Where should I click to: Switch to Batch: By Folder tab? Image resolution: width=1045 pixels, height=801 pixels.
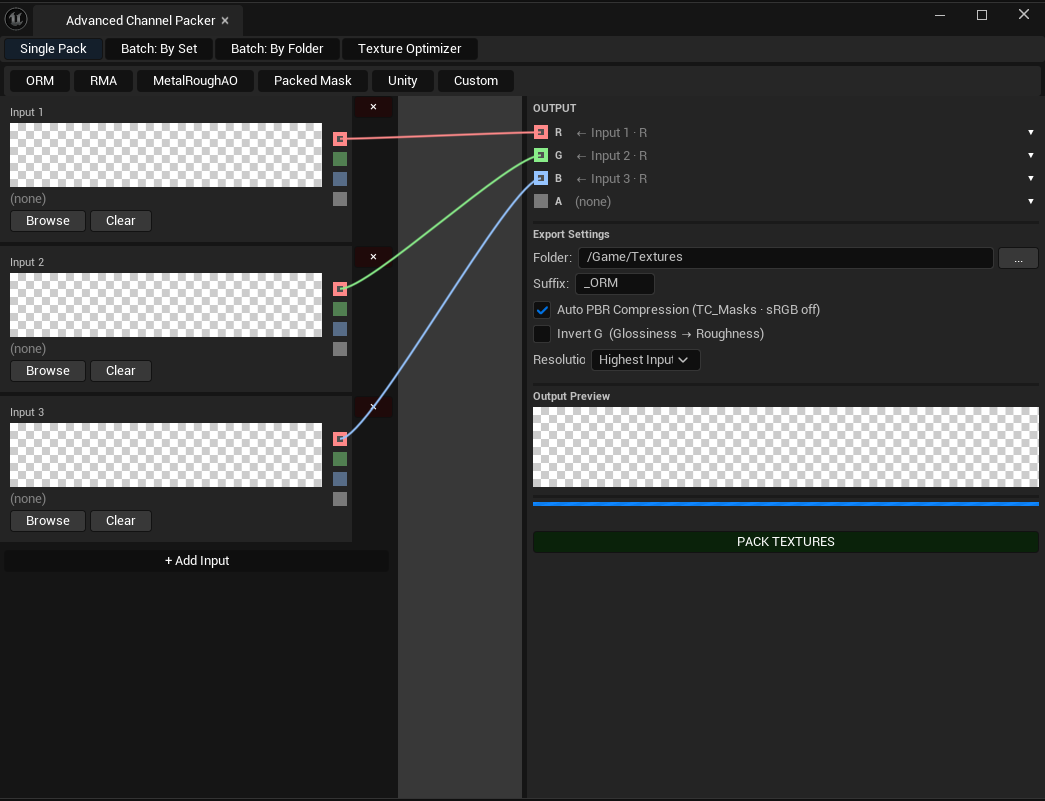pyautogui.click(x=277, y=49)
